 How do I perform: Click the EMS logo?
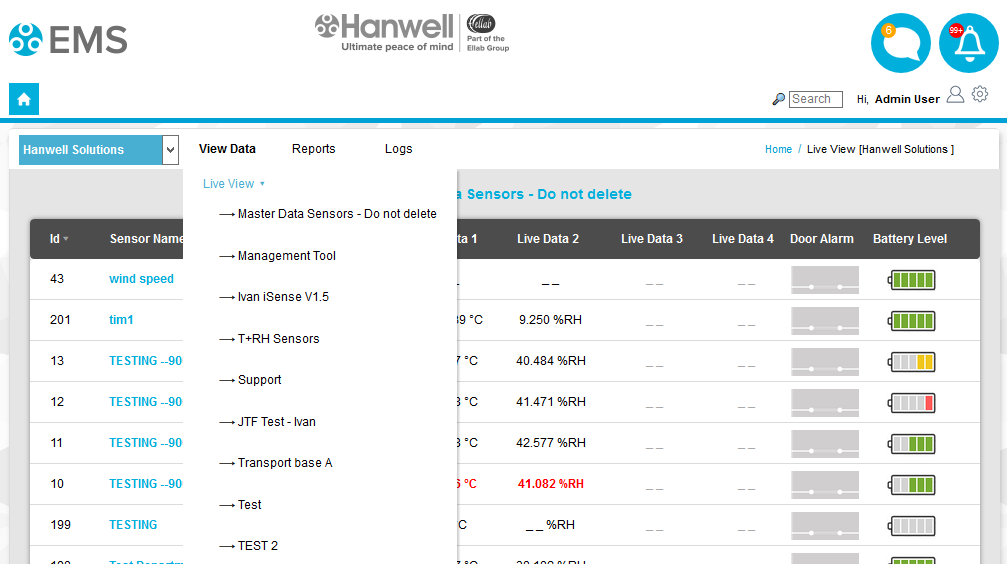click(x=68, y=40)
